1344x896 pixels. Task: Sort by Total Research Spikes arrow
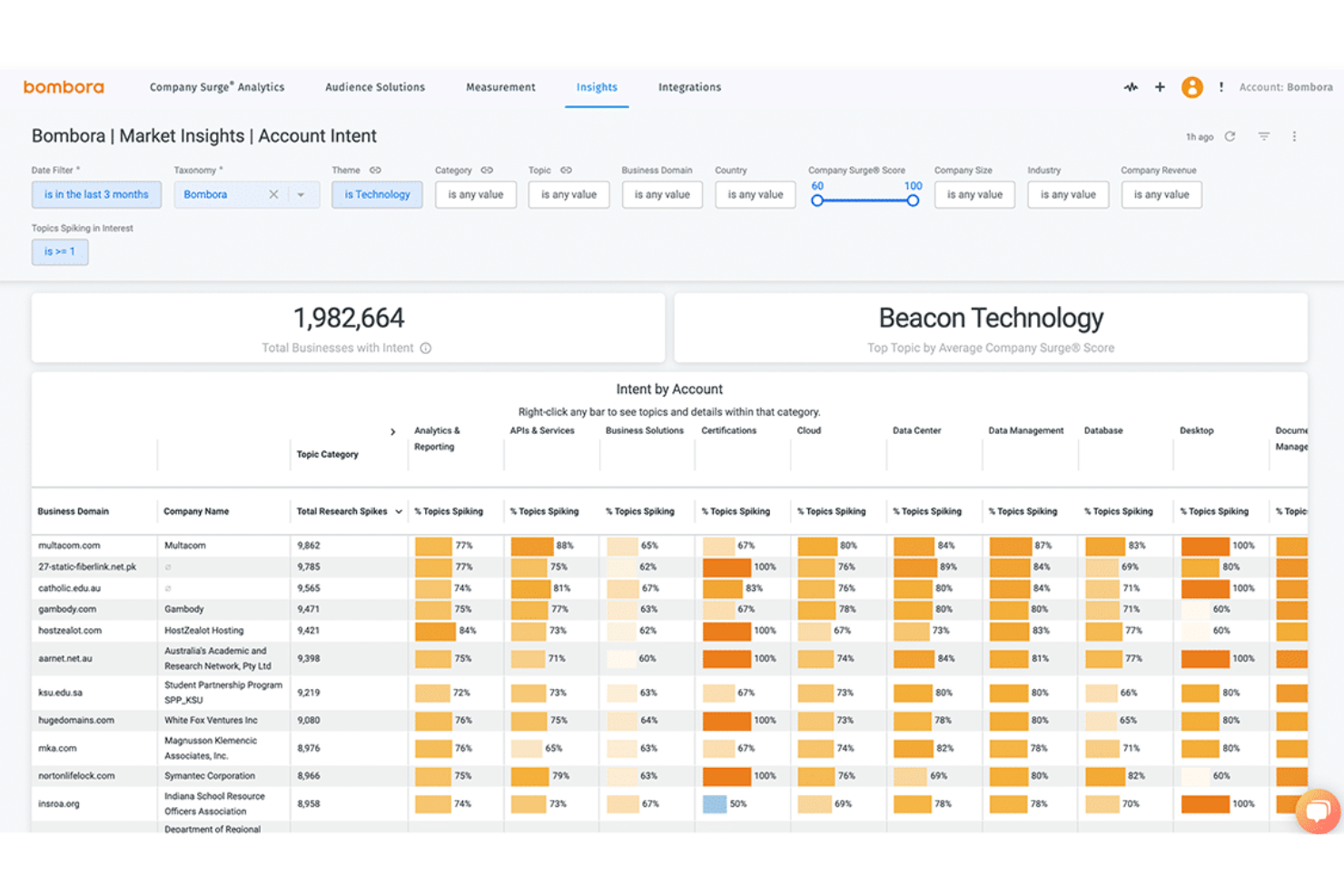point(398,512)
